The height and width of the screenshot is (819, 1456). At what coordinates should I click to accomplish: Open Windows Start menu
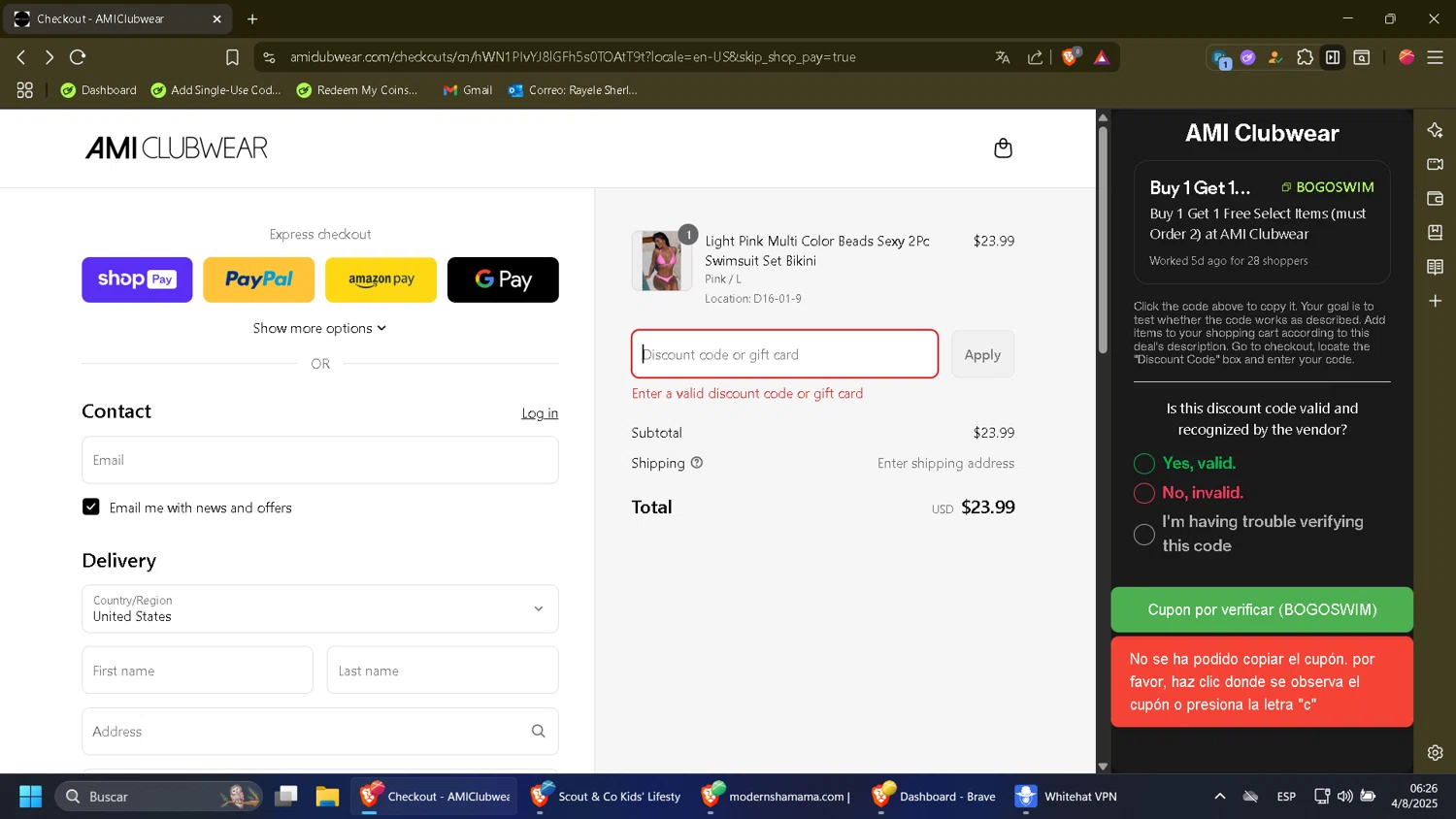[30, 797]
